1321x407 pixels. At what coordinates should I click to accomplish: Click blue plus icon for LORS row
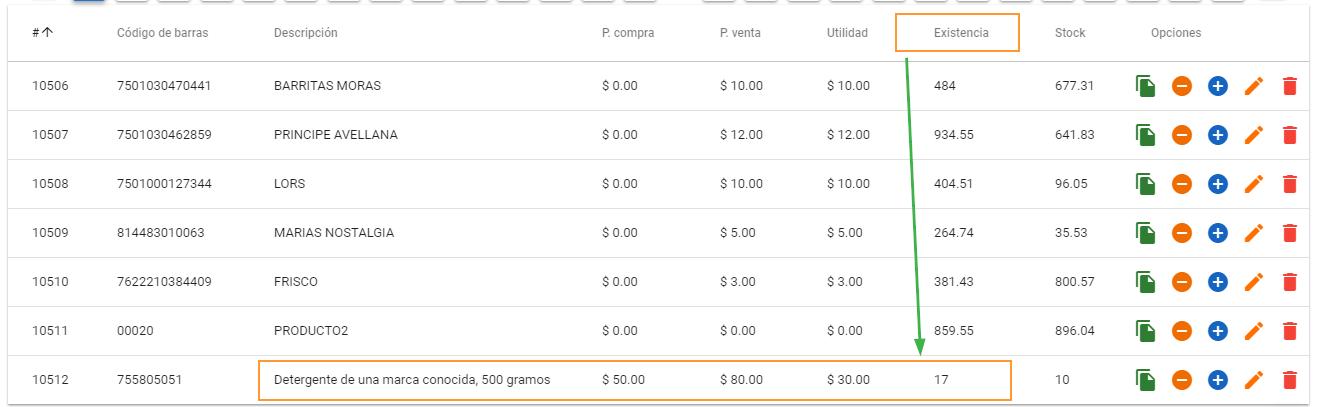pyautogui.click(x=1217, y=184)
